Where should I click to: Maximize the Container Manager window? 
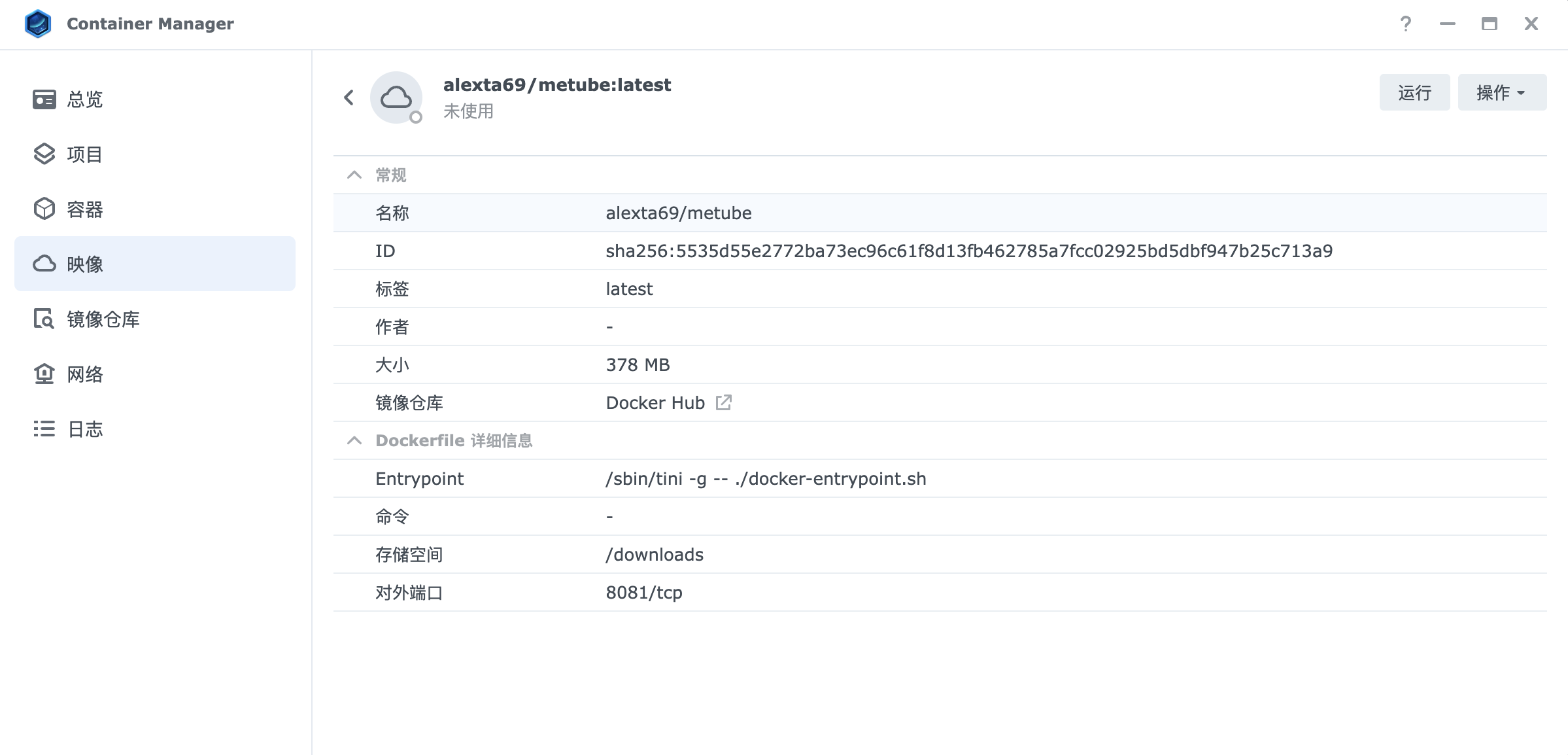[1489, 24]
